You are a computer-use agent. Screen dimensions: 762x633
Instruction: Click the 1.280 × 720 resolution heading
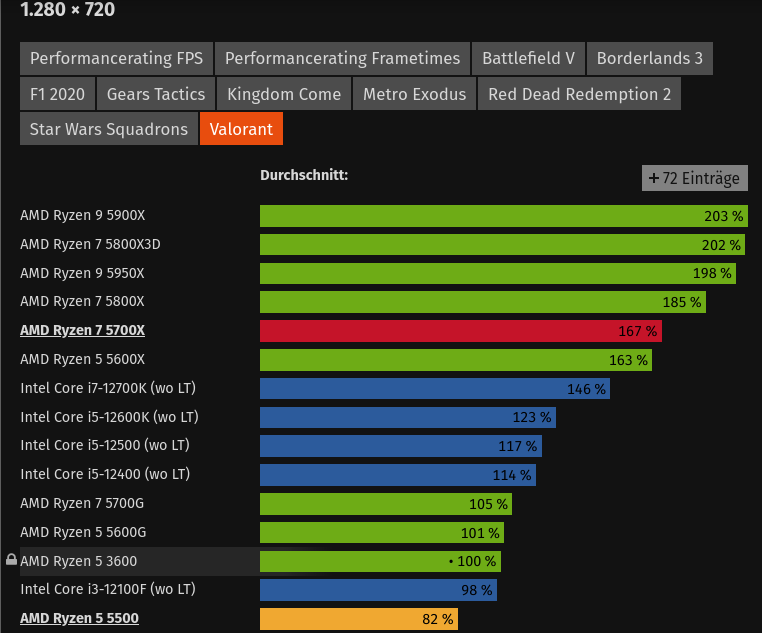(68, 9)
